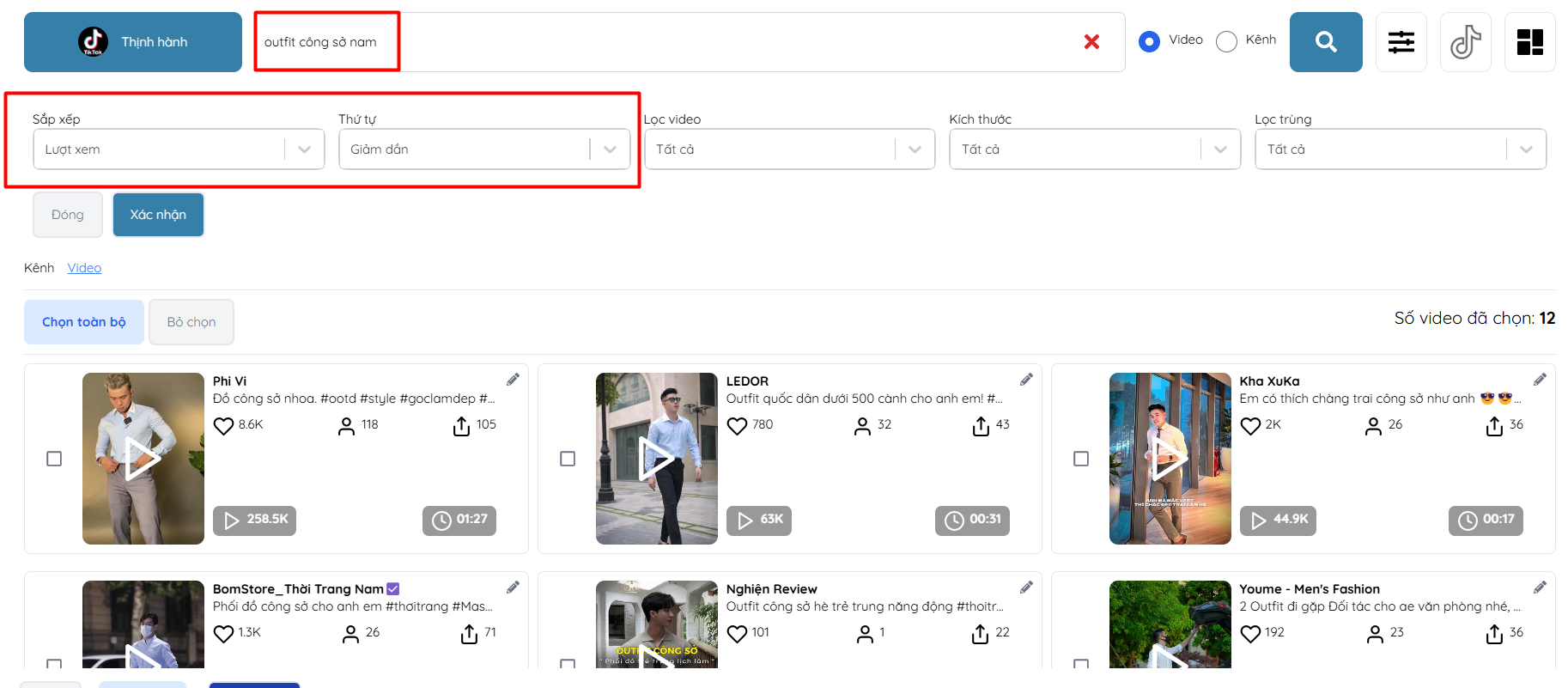The height and width of the screenshot is (688, 1568).
Task: Click heart icon on Phi Vi video
Action: (x=223, y=426)
